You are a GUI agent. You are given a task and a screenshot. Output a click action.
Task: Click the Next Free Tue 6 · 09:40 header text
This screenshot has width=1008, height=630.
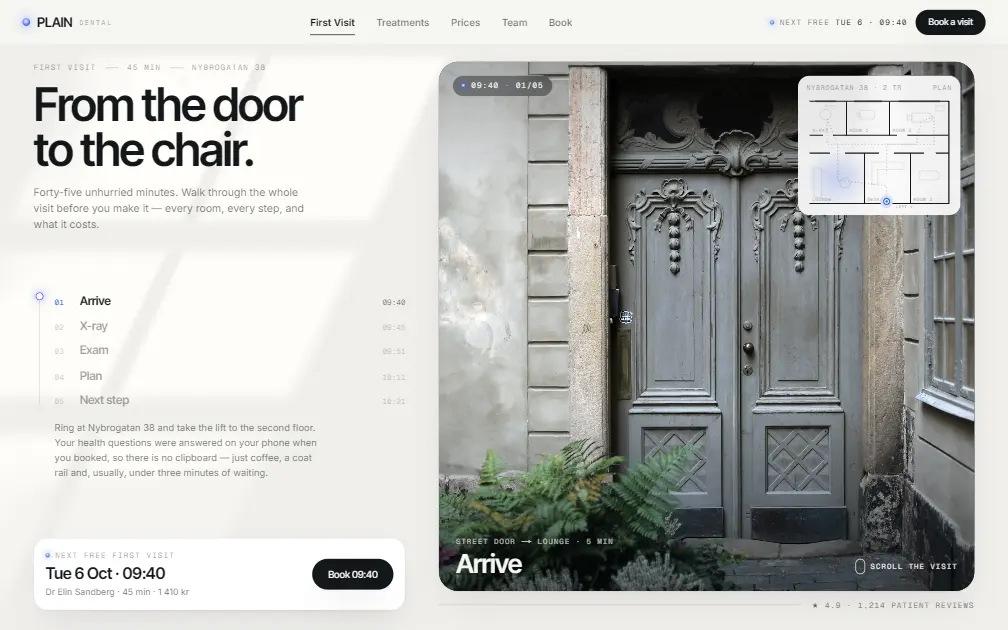[843, 22]
